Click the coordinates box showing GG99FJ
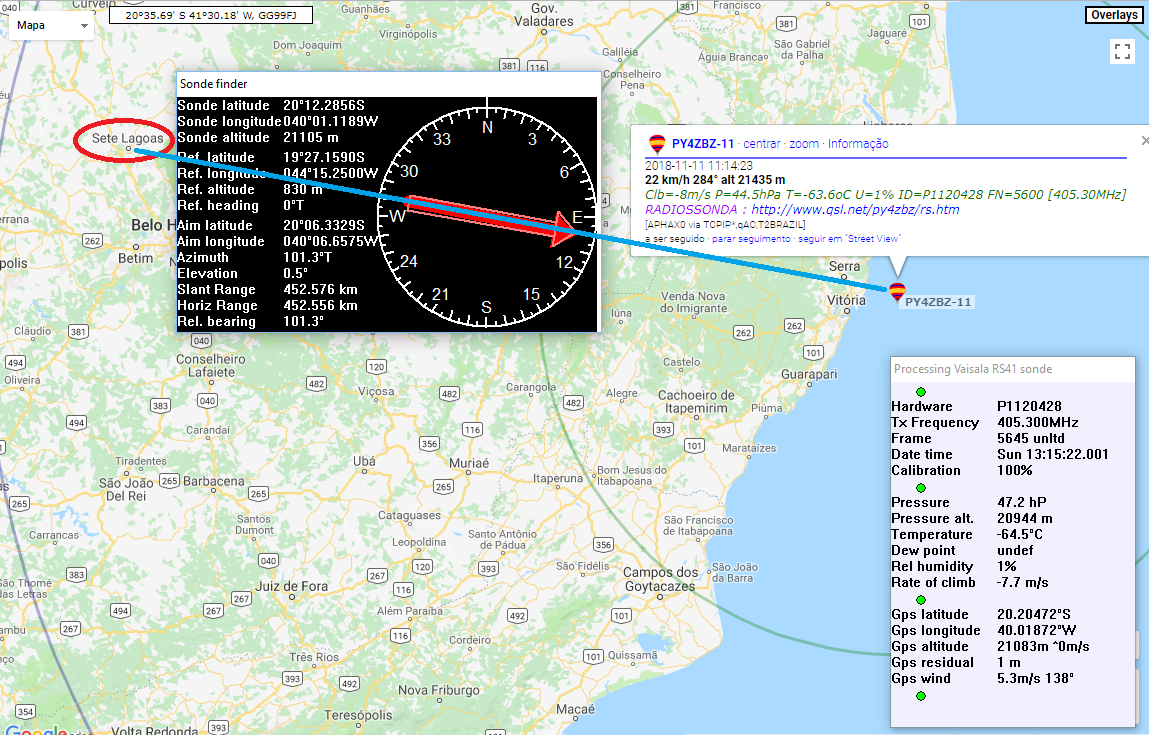Image resolution: width=1149 pixels, height=735 pixels. coord(211,15)
